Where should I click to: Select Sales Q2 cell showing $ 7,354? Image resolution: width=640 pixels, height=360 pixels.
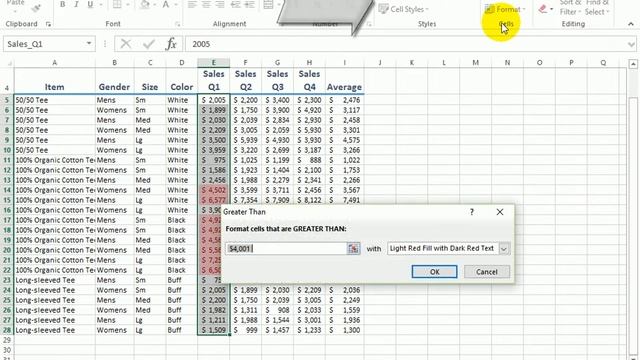pyautogui.click(x=245, y=200)
